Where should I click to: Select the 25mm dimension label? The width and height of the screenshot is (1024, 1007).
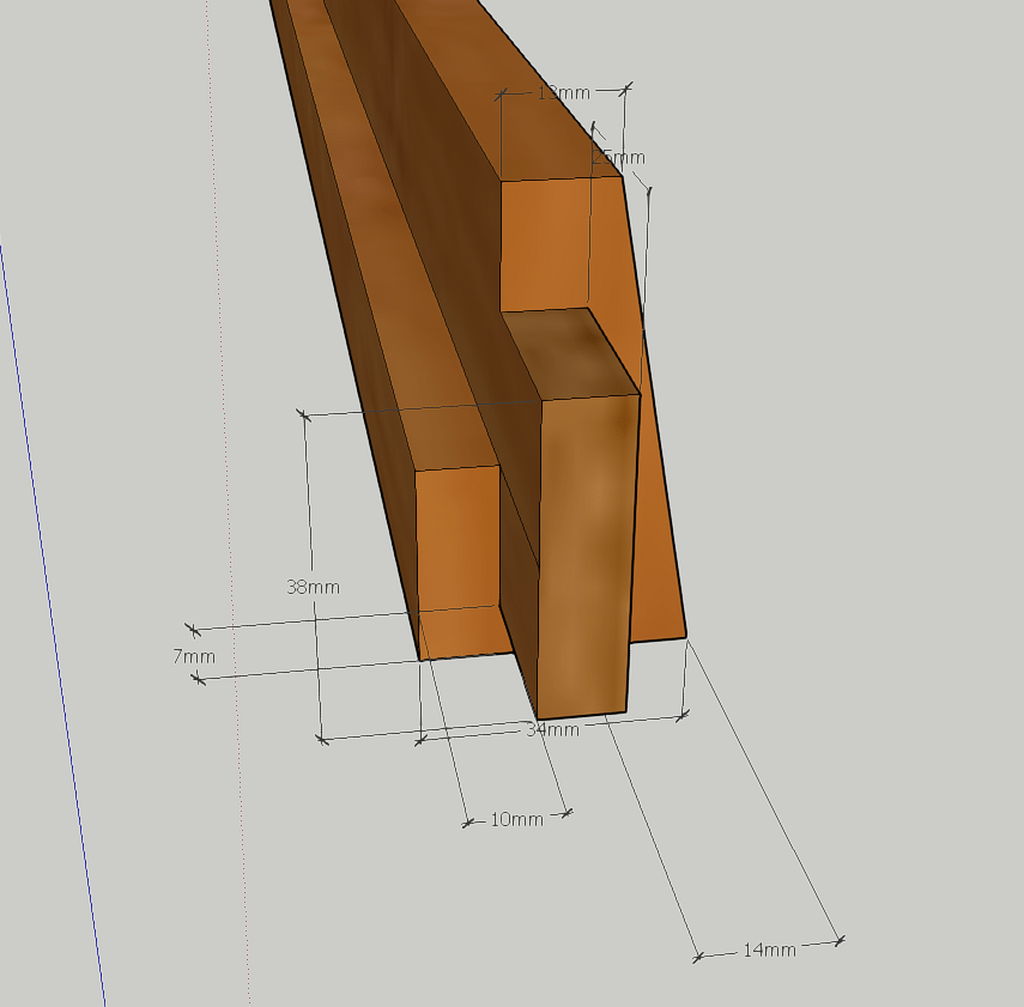pos(619,158)
